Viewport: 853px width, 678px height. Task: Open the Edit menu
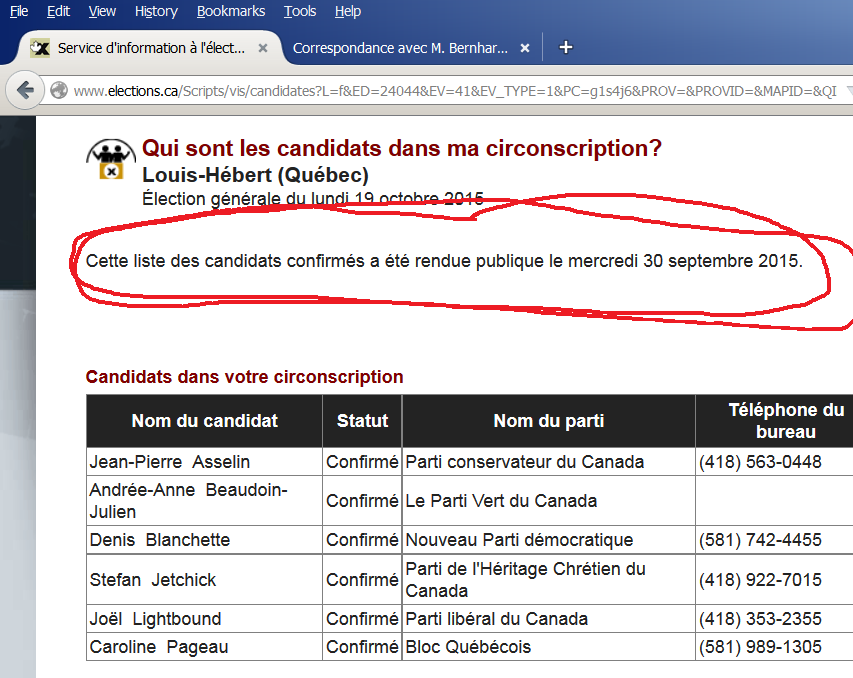[58, 11]
